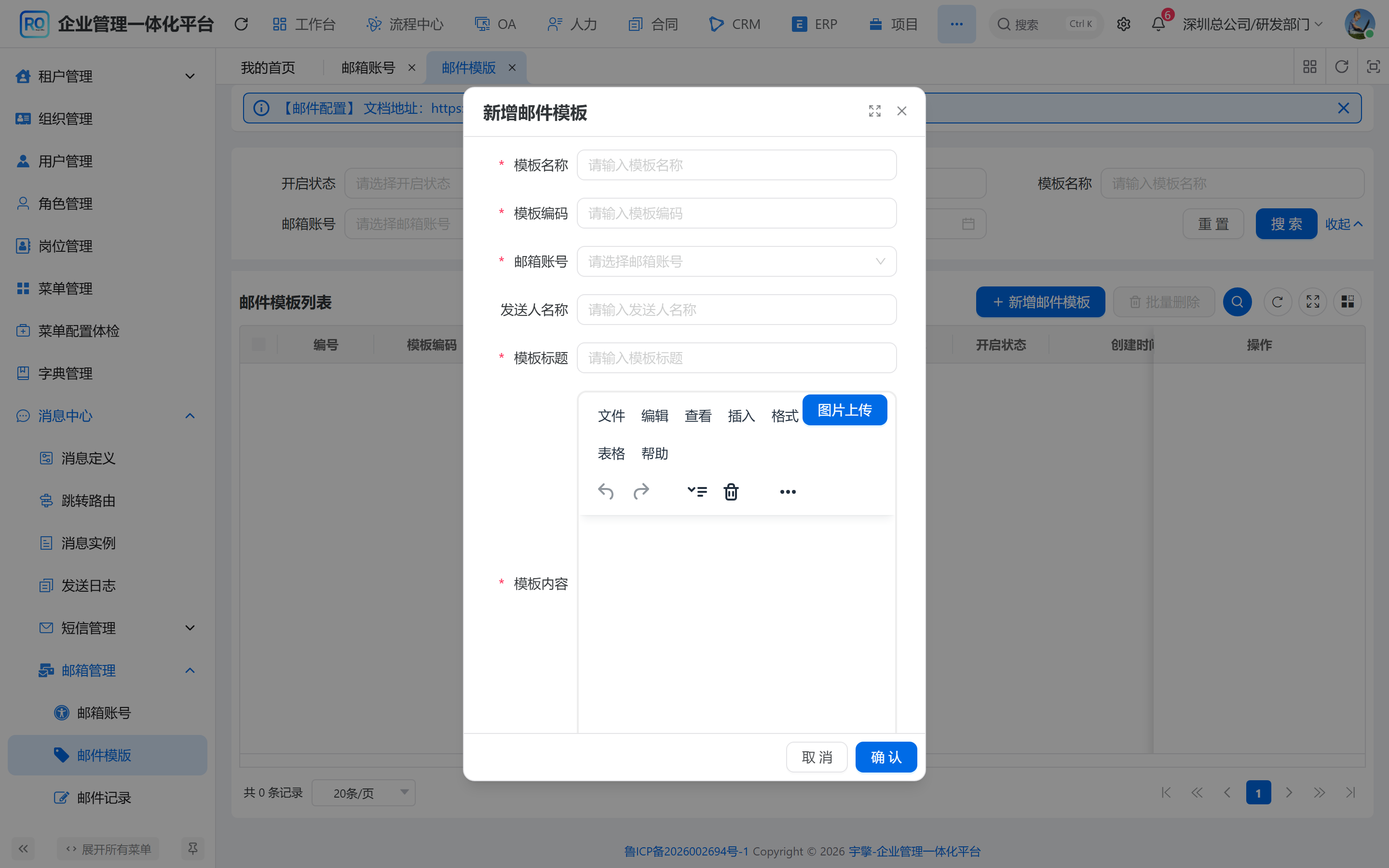The width and height of the screenshot is (1389, 868).
Task: Click the refresh icon beside platform title
Action: coord(241,24)
